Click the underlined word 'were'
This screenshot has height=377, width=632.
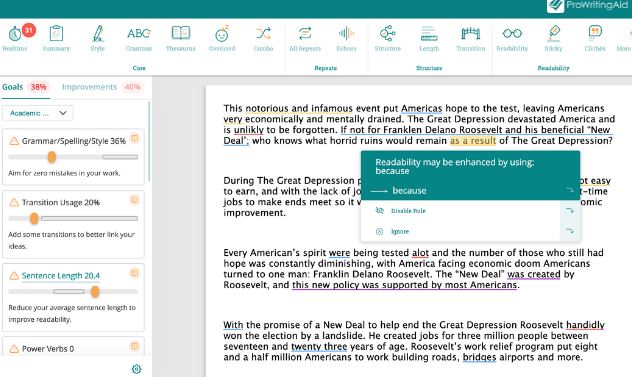[339, 253]
